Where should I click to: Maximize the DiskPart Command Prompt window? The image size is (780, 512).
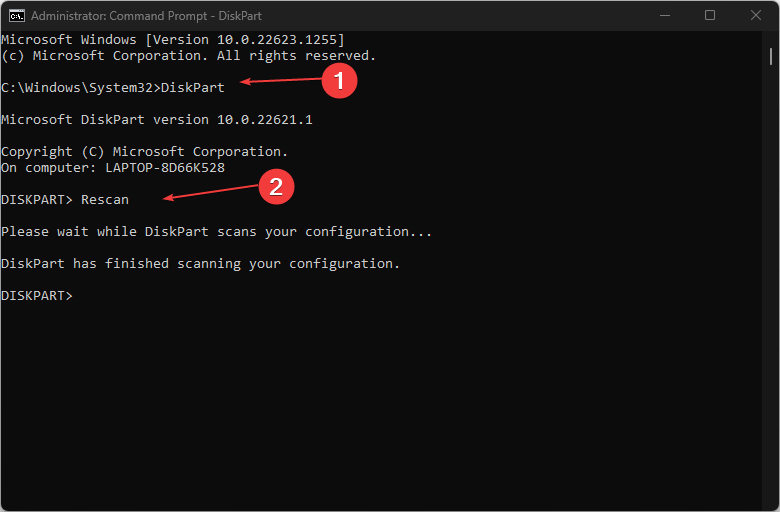coord(710,16)
